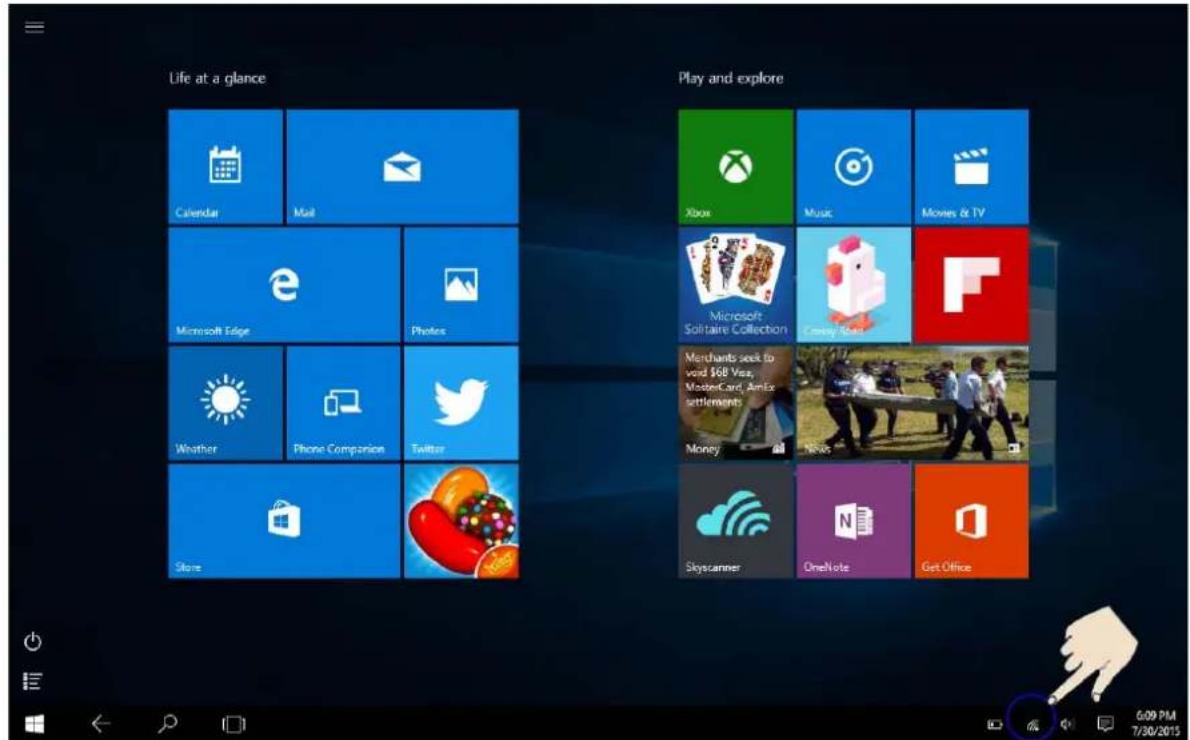This screenshot has height=740, width=1190.
Task: Mute via the volume tray icon
Action: 1068,724
